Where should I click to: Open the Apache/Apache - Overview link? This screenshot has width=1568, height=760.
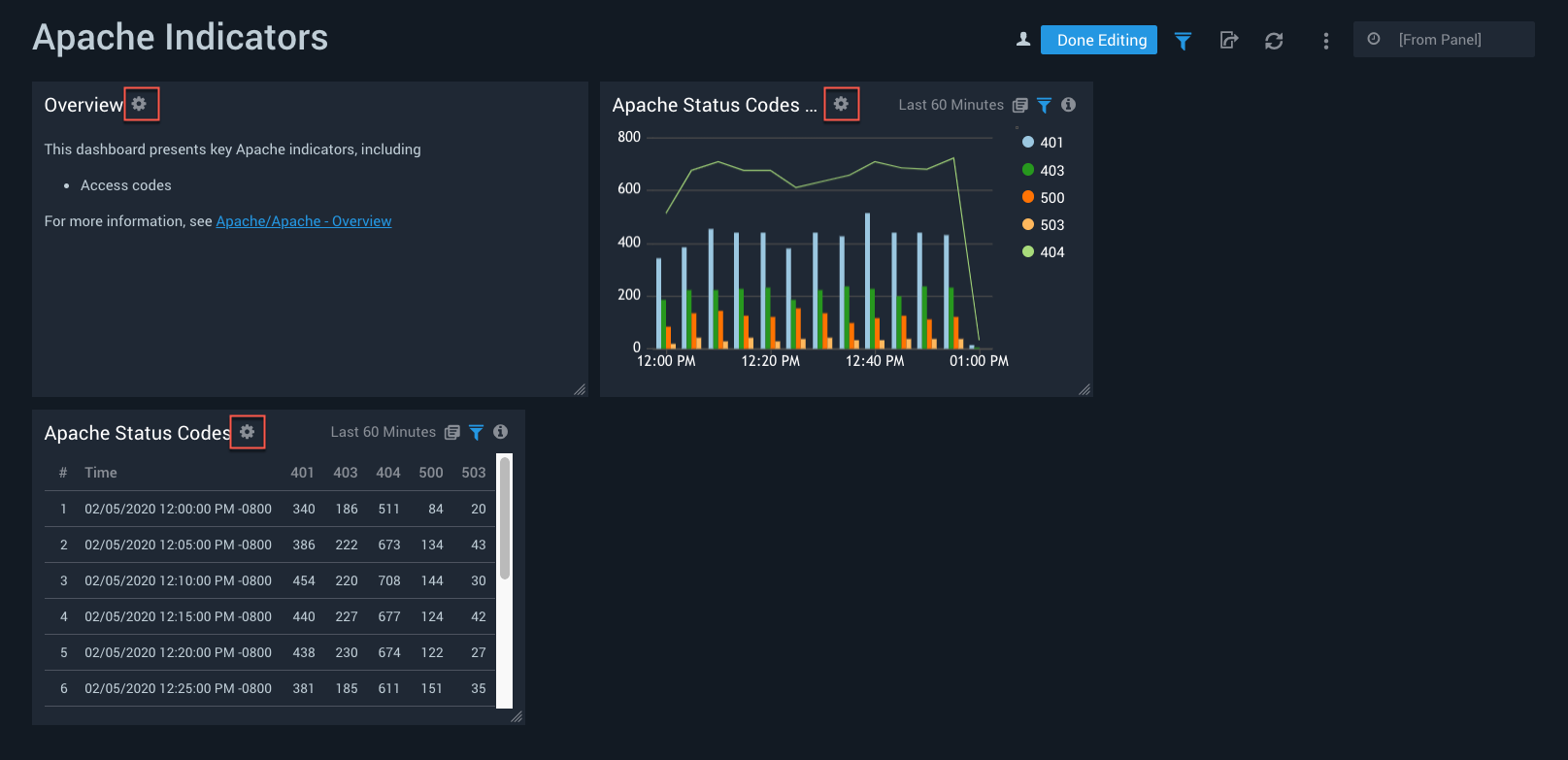coord(303,221)
